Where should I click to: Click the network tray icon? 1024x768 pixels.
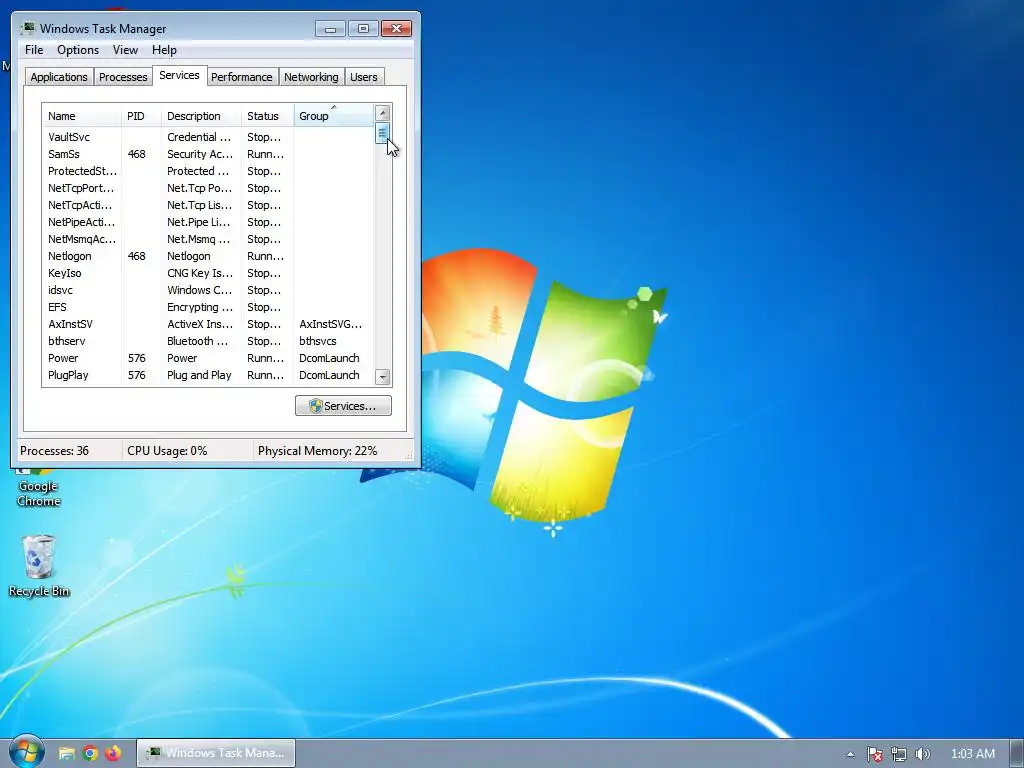pos(899,754)
